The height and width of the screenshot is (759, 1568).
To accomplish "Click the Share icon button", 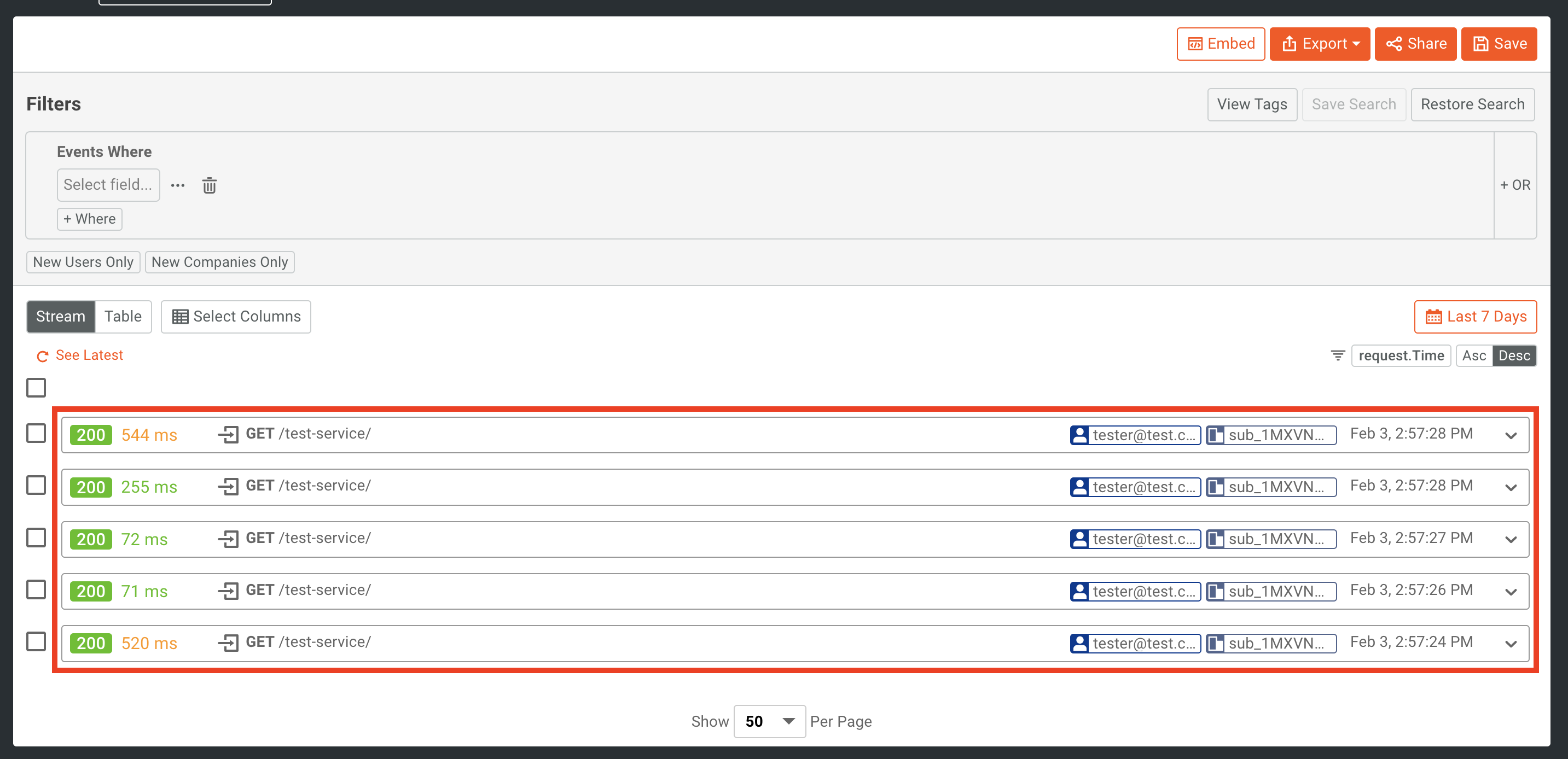I will tap(1415, 43).
